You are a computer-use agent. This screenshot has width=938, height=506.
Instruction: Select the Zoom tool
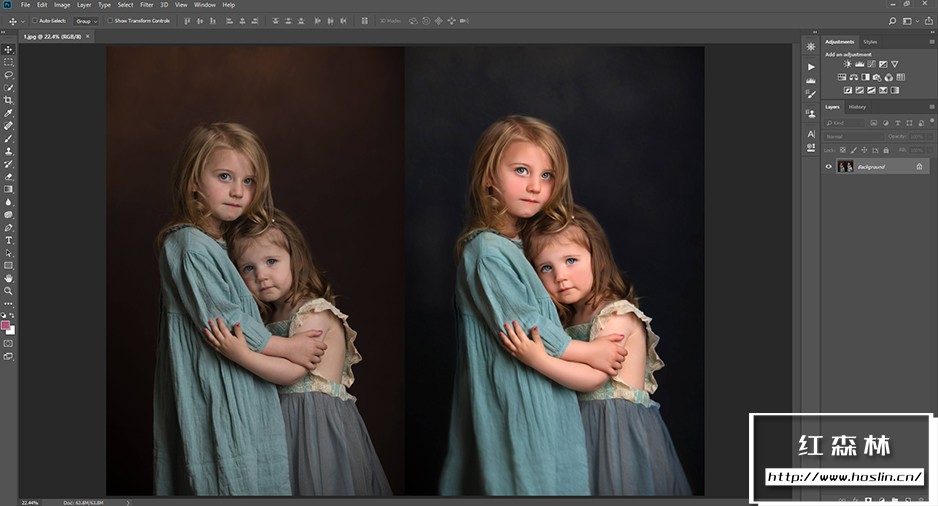(8, 291)
